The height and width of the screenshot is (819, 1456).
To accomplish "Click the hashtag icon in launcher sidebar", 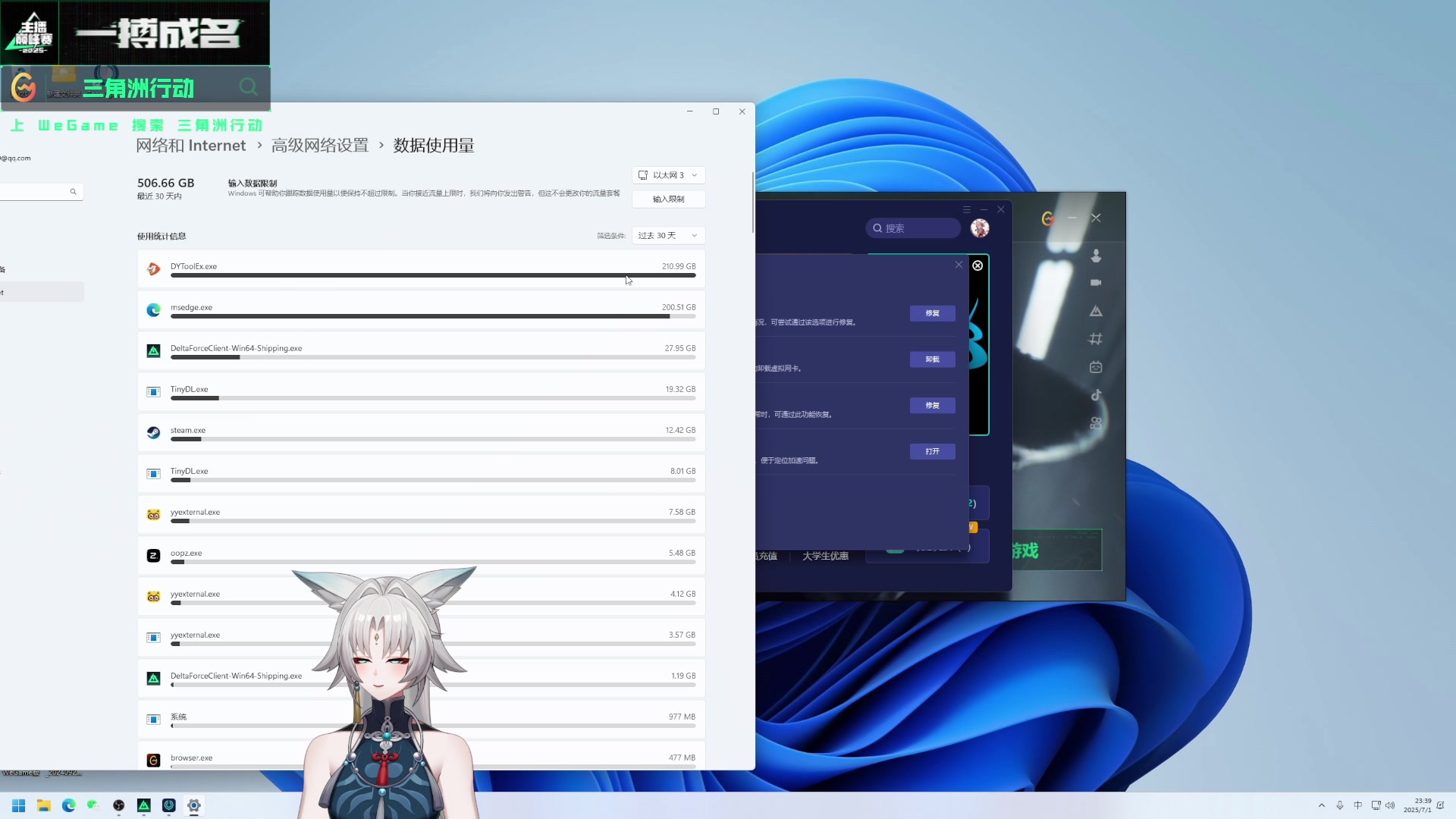I will point(1096,339).
